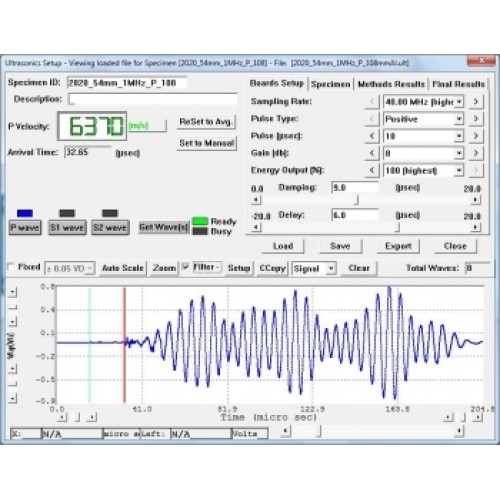Image resolution: width=500 pixels, height=500 pixels.
Task: Click Delay scrollbar left arrow
Action: coord(256,227)
